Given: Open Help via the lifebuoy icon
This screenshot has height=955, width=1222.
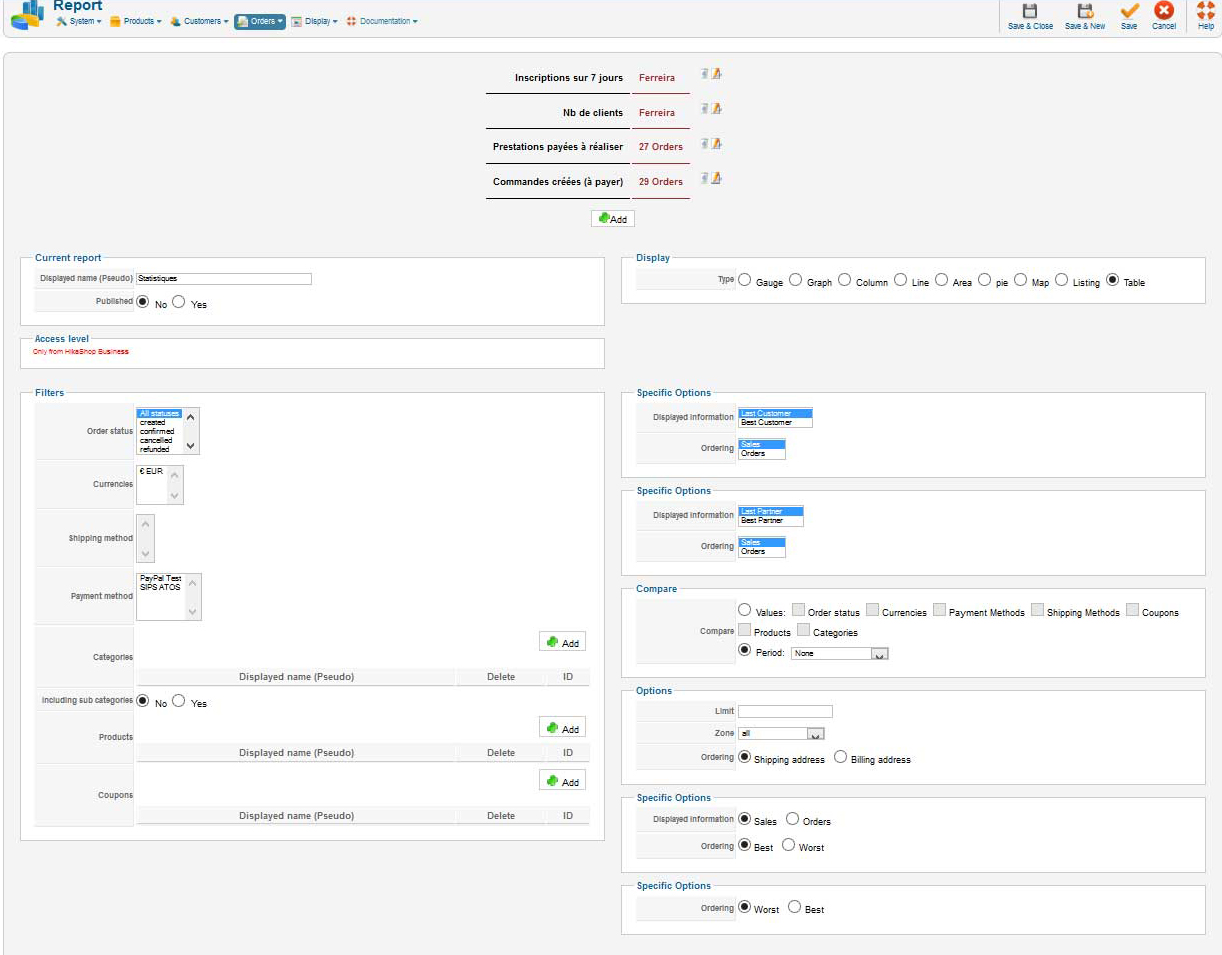Looking at the screenshot, I should (x=1206, y=11).
